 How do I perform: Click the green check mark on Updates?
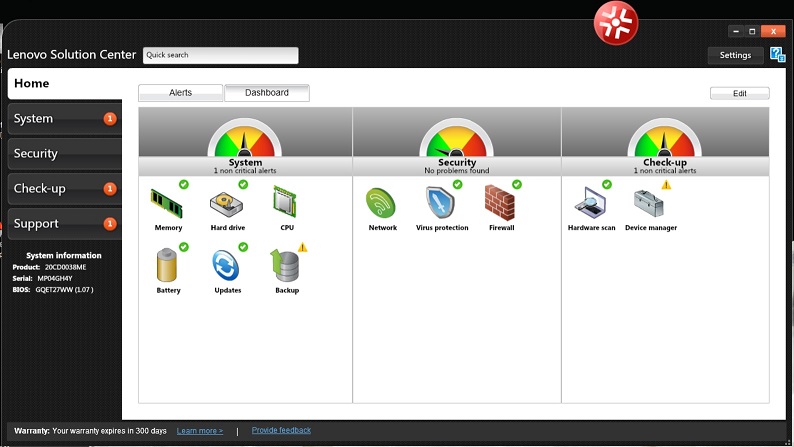[243, 247]
